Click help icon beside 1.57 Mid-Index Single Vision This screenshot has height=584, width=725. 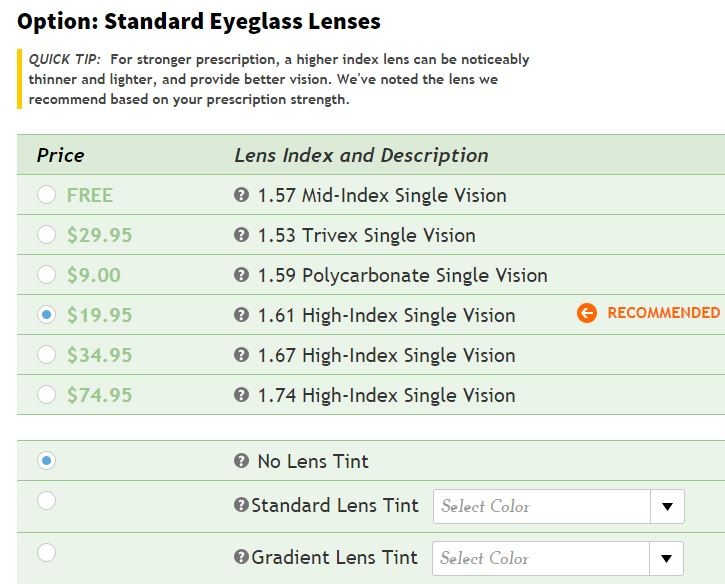point(241,195)
